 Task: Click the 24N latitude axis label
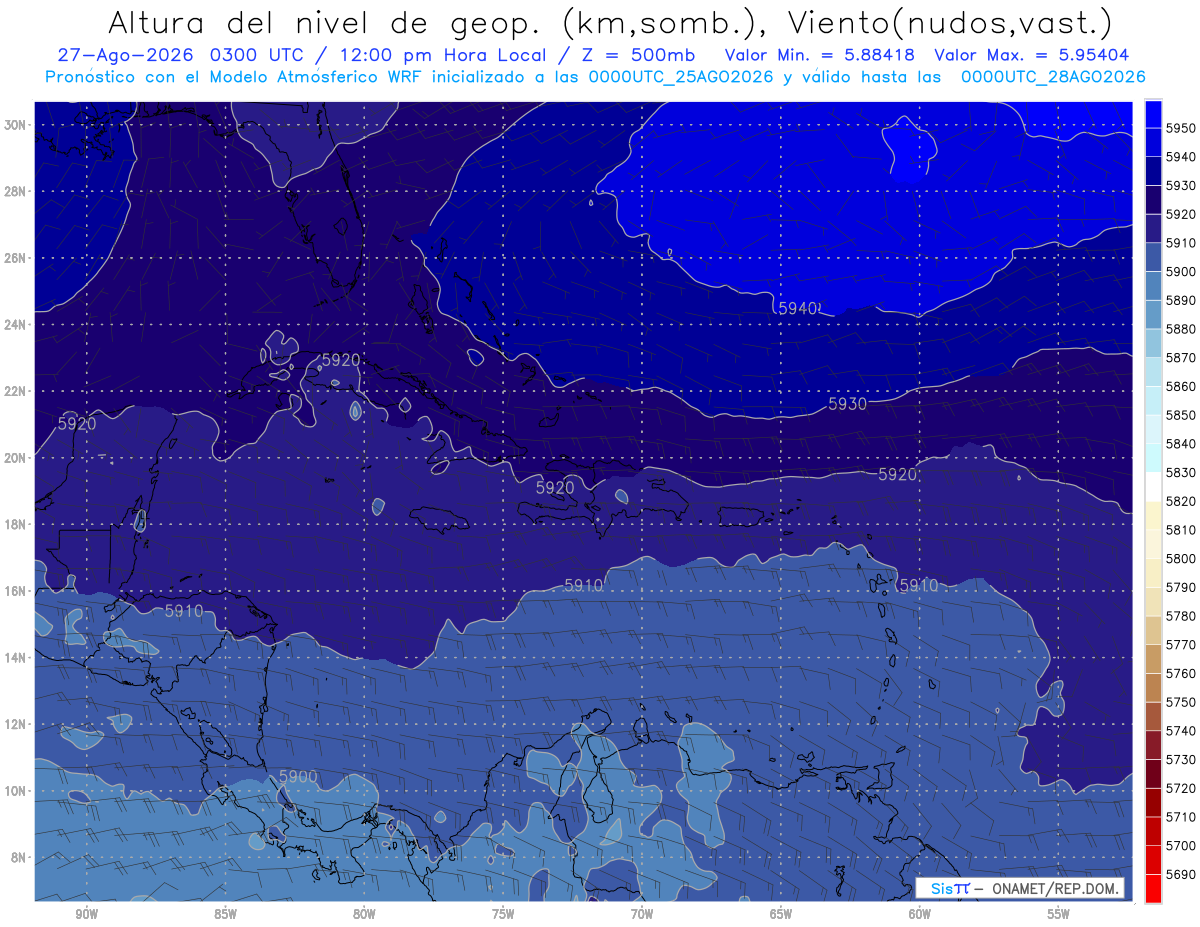(x=15, y=325)
